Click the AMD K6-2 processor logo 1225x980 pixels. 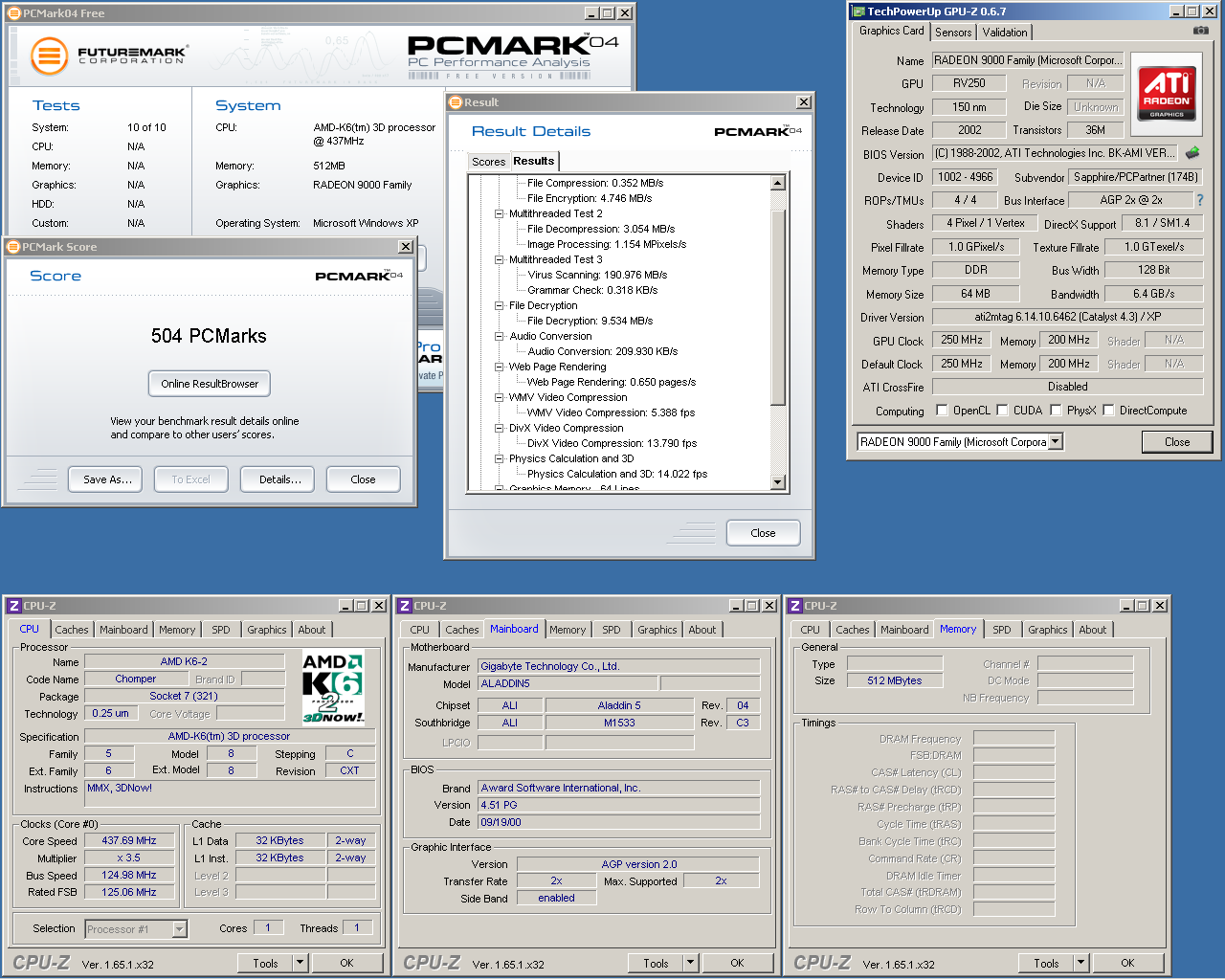pyautogui.click(x=332, y=687)
